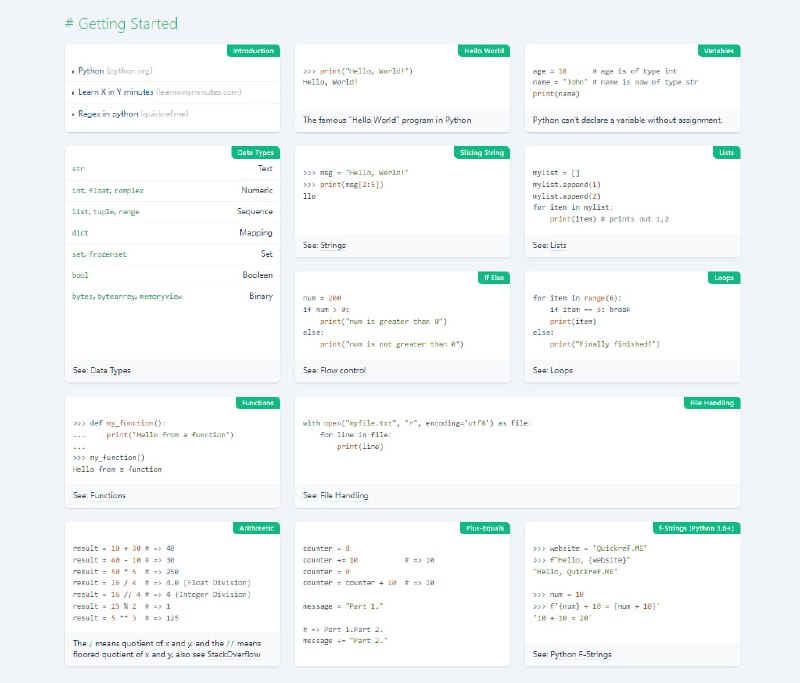Click the Hello World card badge

(x=486, y=51)
